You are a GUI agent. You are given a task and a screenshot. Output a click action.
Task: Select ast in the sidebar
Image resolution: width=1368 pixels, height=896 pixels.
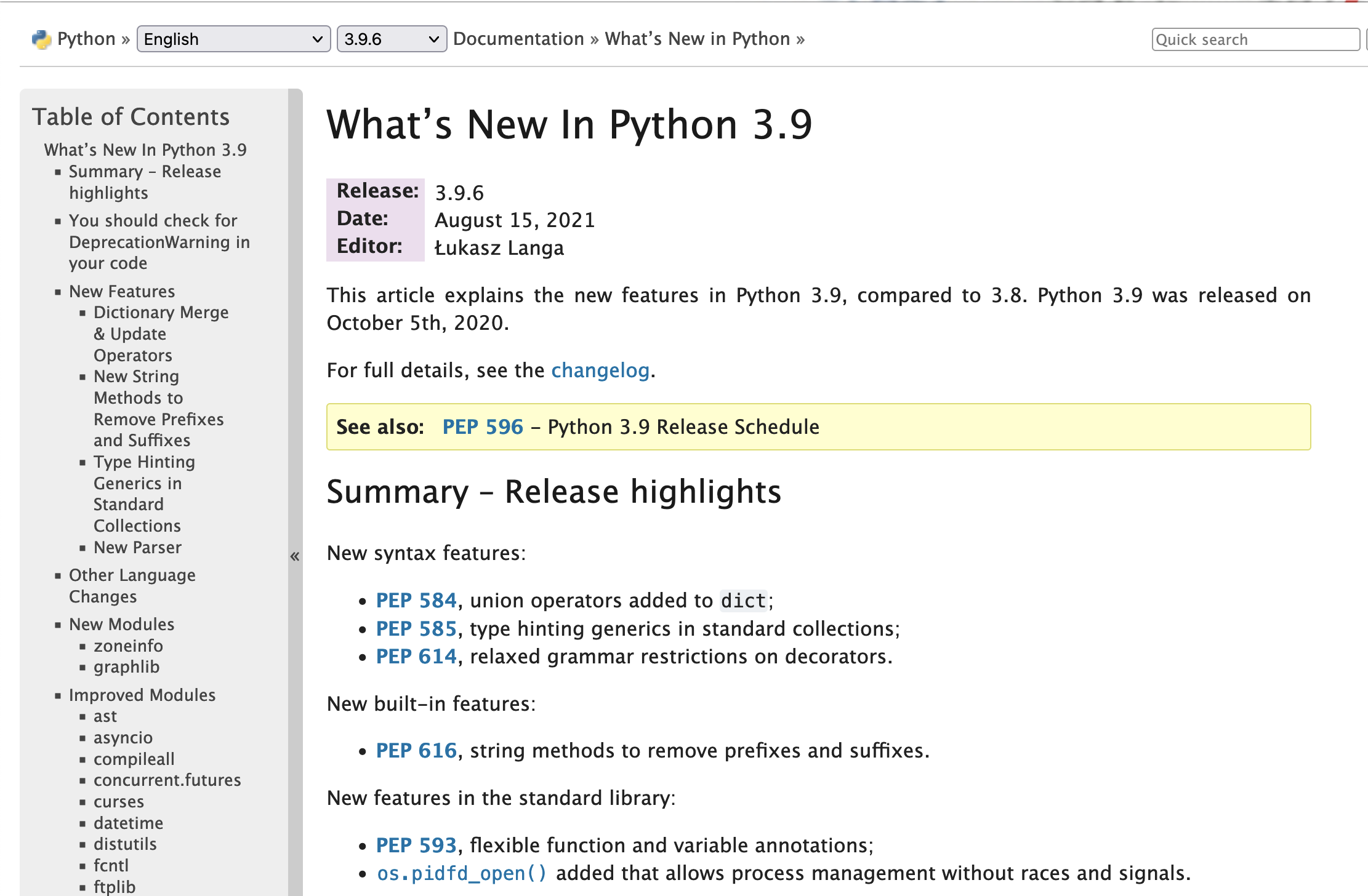click(105, 716)
